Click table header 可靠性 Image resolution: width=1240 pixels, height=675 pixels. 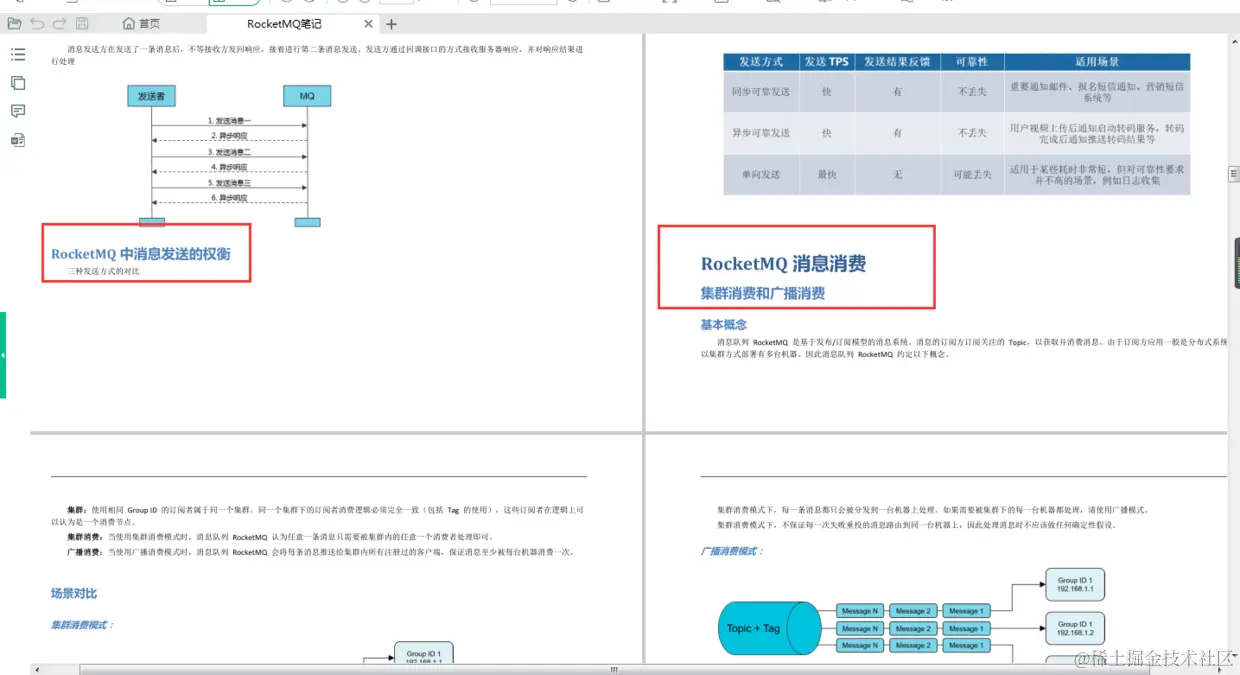pos(972,62)
